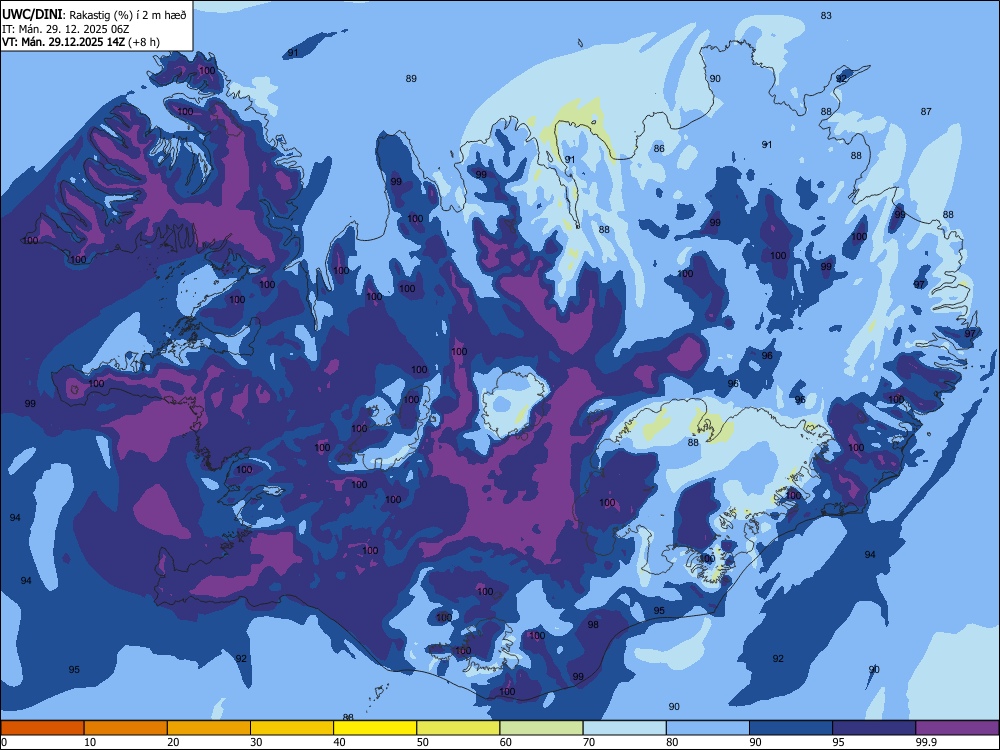The width and height of the screenshot is (1000, 750).
Task: Click the humidity value '98' on the map
Action: [593, 624]
